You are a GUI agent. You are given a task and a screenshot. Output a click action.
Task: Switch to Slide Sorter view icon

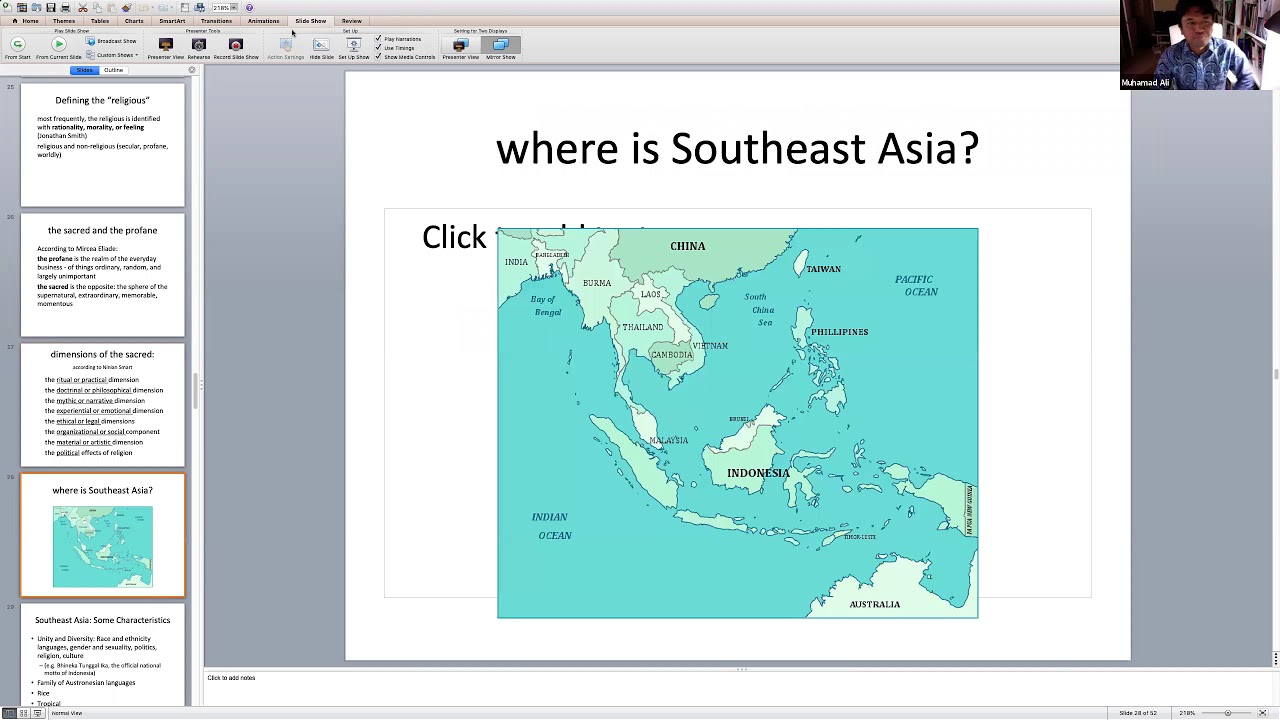(23, 713)
